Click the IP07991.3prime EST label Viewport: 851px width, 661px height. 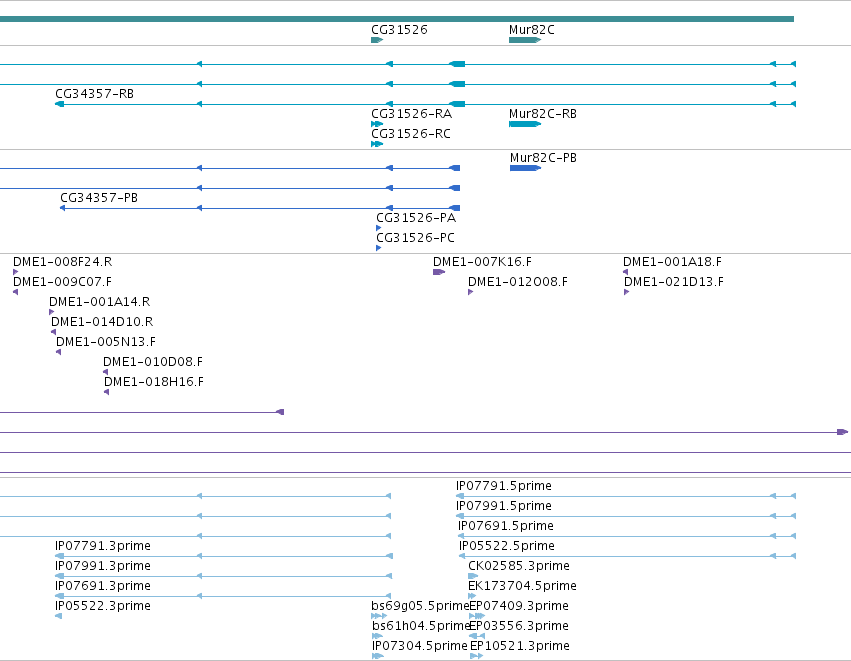pos(103,567)
